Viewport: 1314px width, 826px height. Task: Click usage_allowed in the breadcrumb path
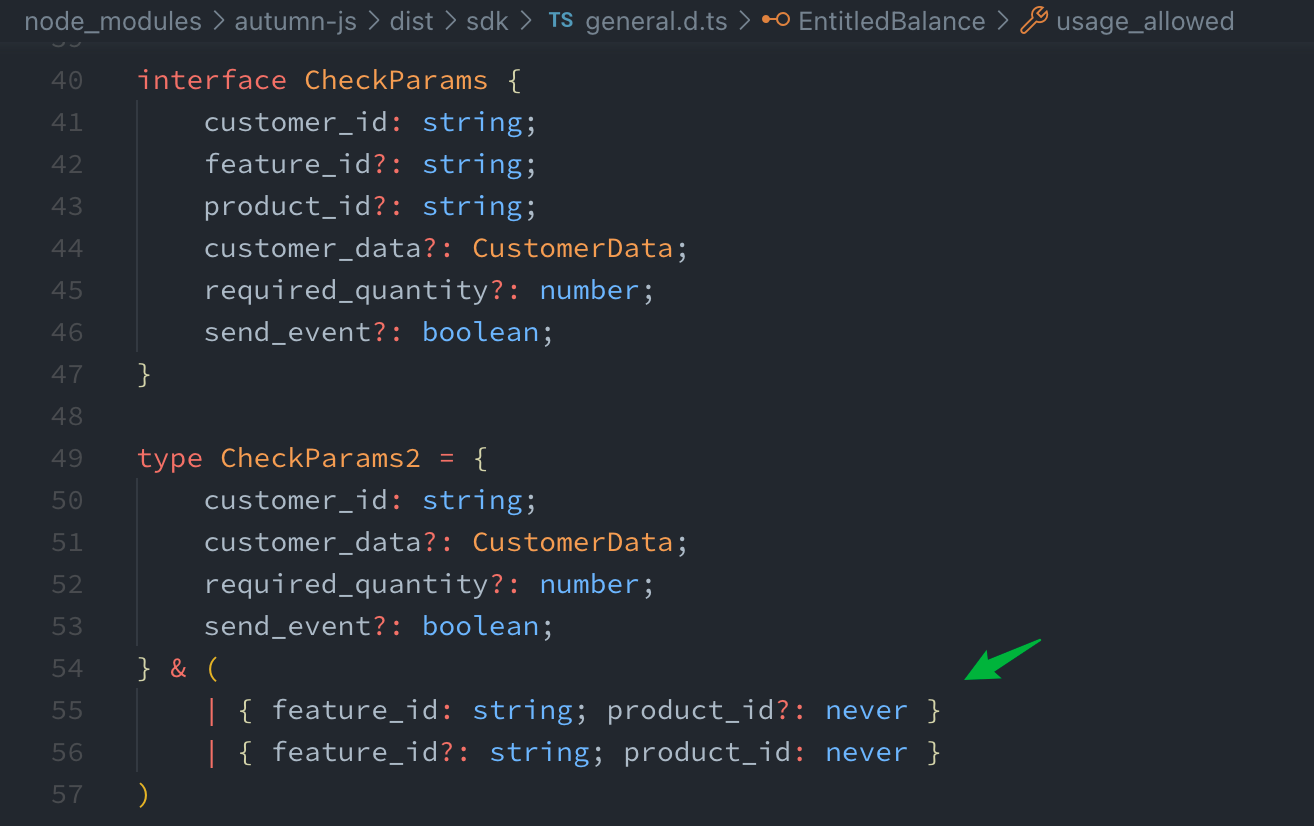point(1145,21)
